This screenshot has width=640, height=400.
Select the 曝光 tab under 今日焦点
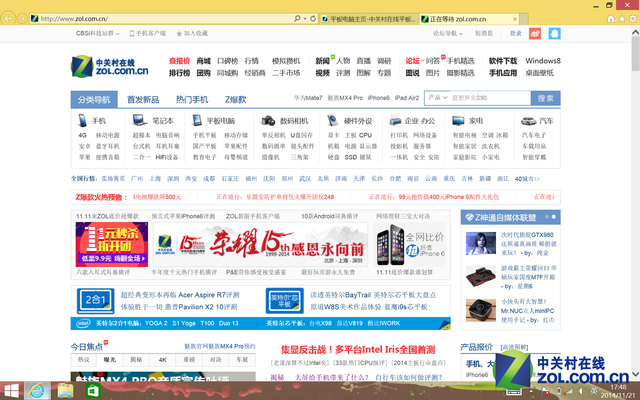109,358
